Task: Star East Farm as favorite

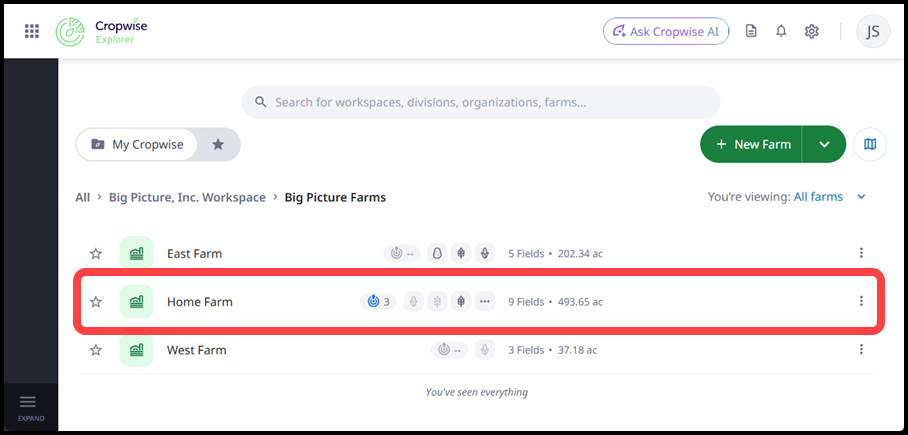Action: [96, 253]
